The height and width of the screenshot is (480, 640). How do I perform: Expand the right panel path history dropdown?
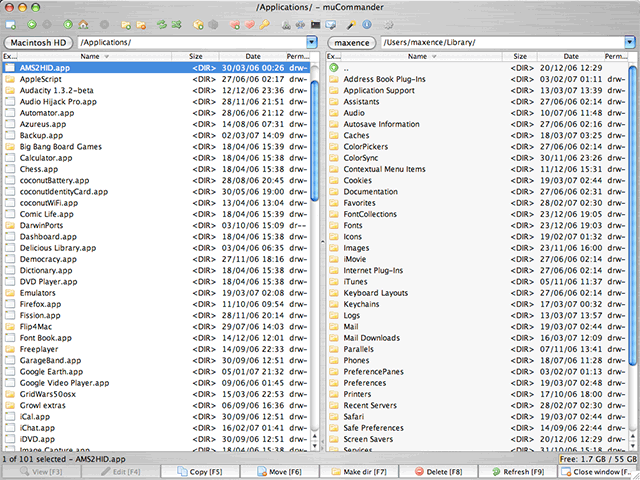pyautogui.click(x=630, y=42)
